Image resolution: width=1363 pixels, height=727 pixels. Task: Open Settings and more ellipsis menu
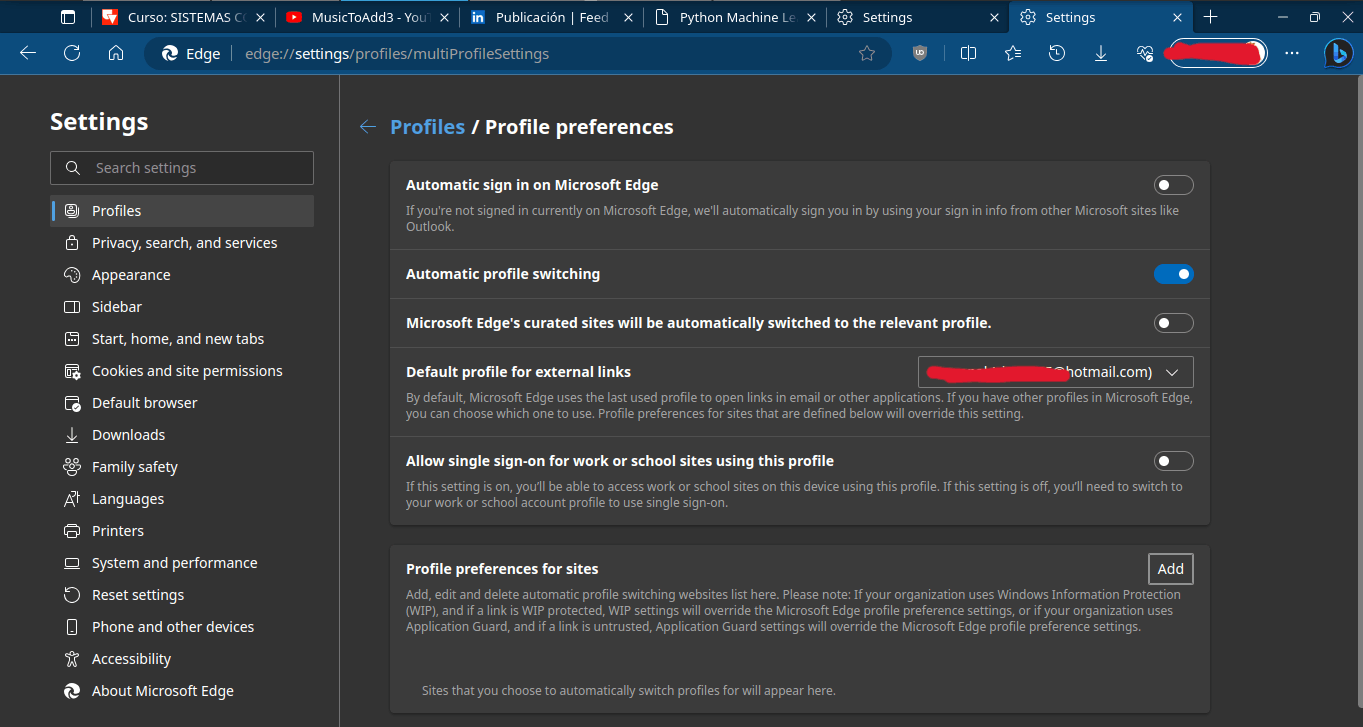tap(1293, 54)
